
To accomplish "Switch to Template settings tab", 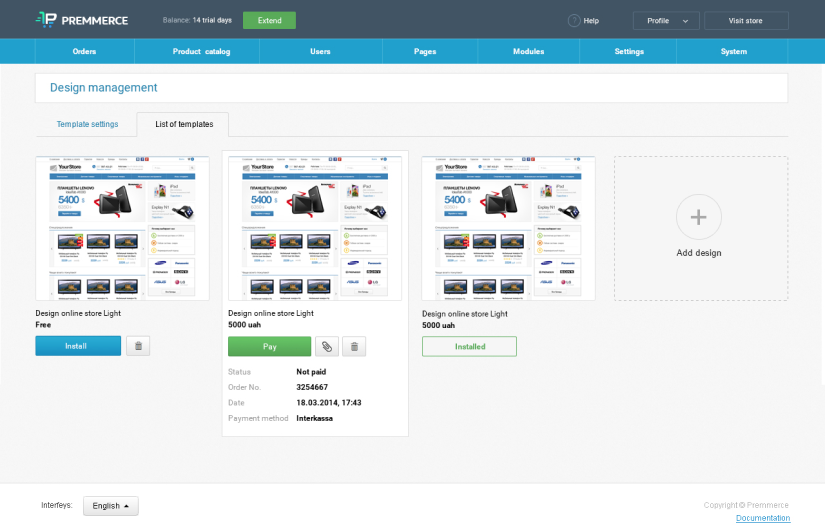I will point(87,124).
